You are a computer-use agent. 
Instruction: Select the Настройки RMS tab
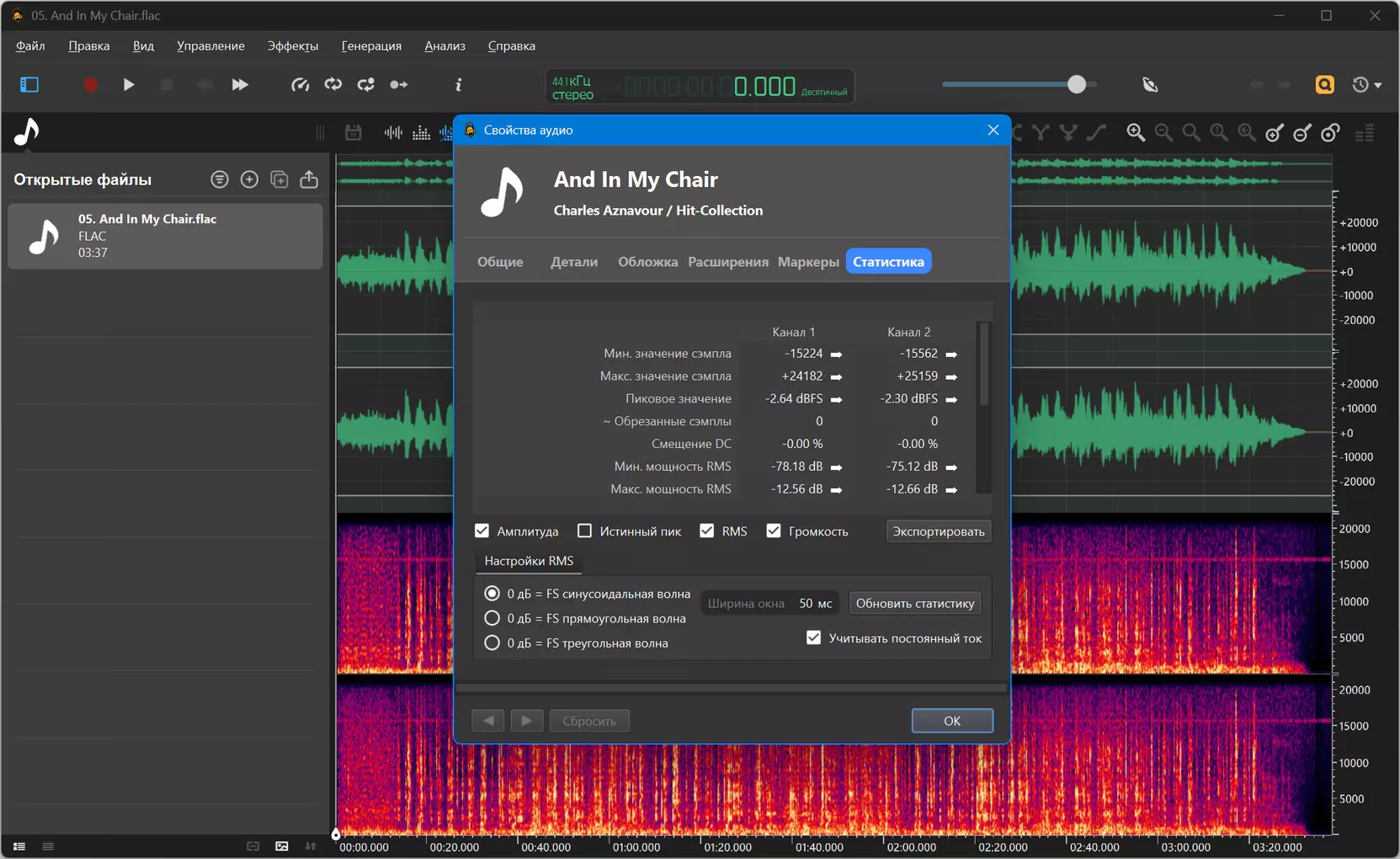coord(529,561)
